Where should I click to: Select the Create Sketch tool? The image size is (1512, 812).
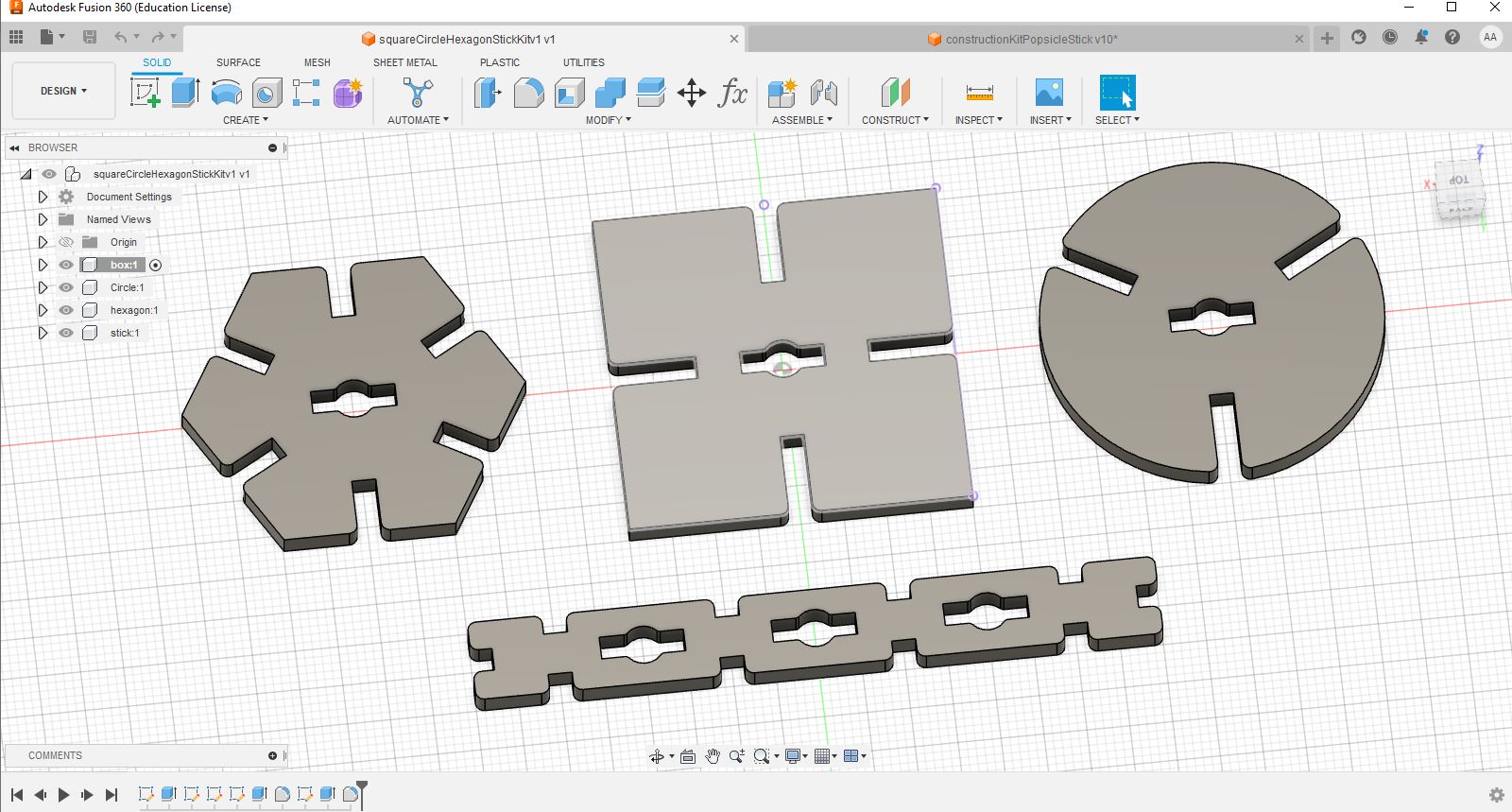click(x=145, y=93)
